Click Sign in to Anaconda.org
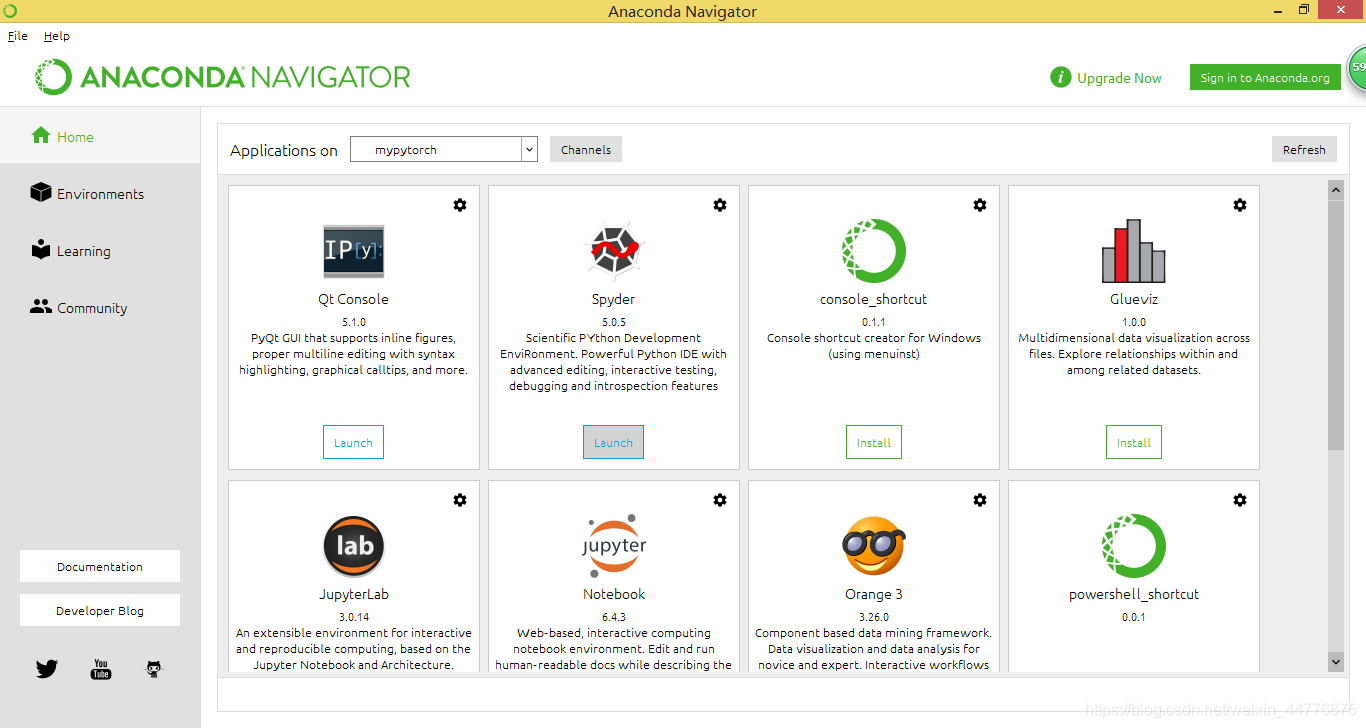This screenshot has width=1366, height=728. coord(1265,78)
